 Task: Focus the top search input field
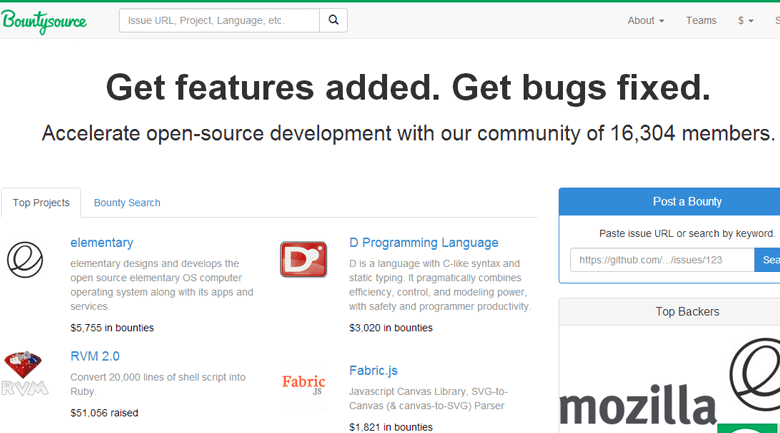coord(219,20)
